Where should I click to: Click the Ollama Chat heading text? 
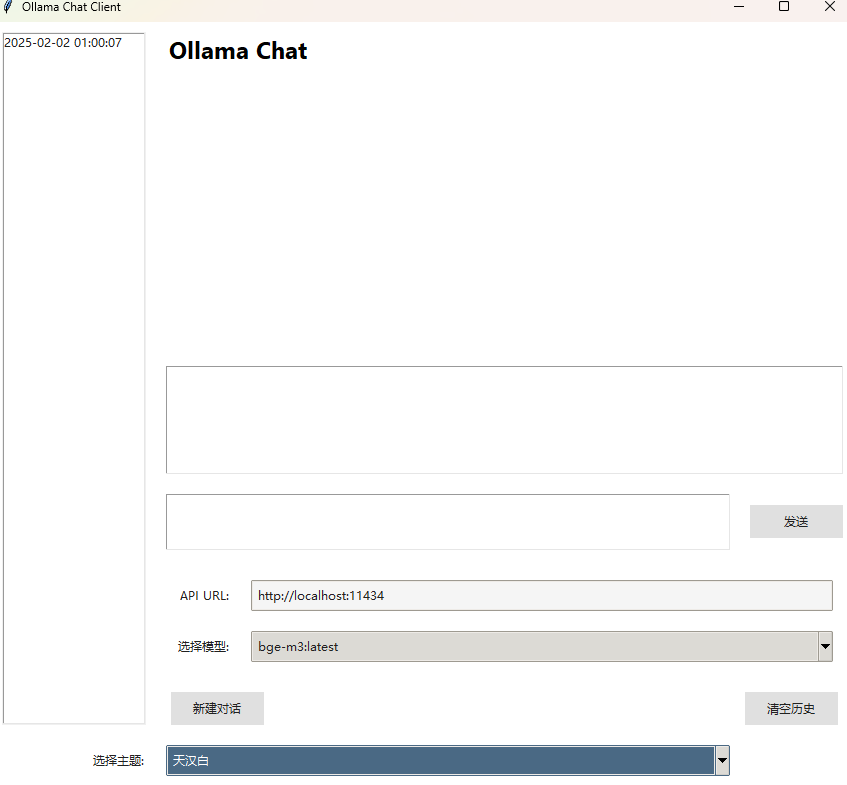click(x=237, y=50)
